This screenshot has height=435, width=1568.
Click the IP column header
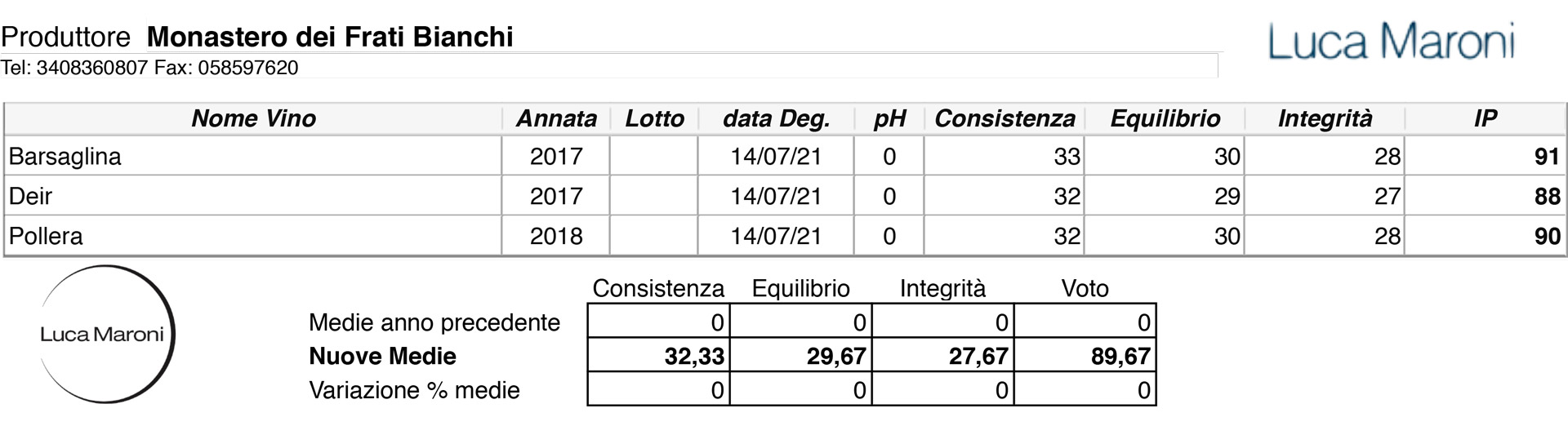[x=1485, y=119]
